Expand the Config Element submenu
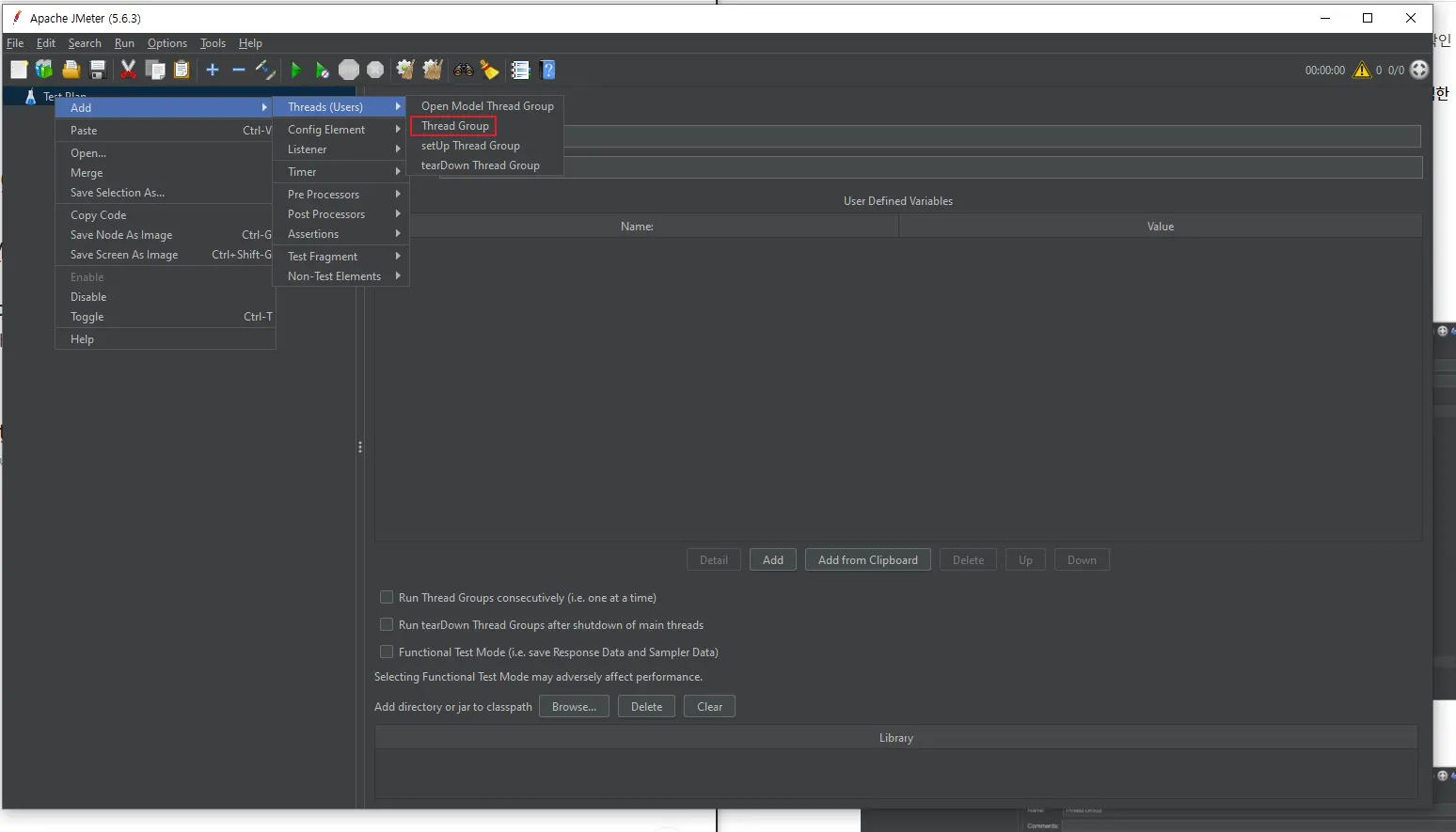This screenshot has width=1456, height=832. (x=340, y=129)
